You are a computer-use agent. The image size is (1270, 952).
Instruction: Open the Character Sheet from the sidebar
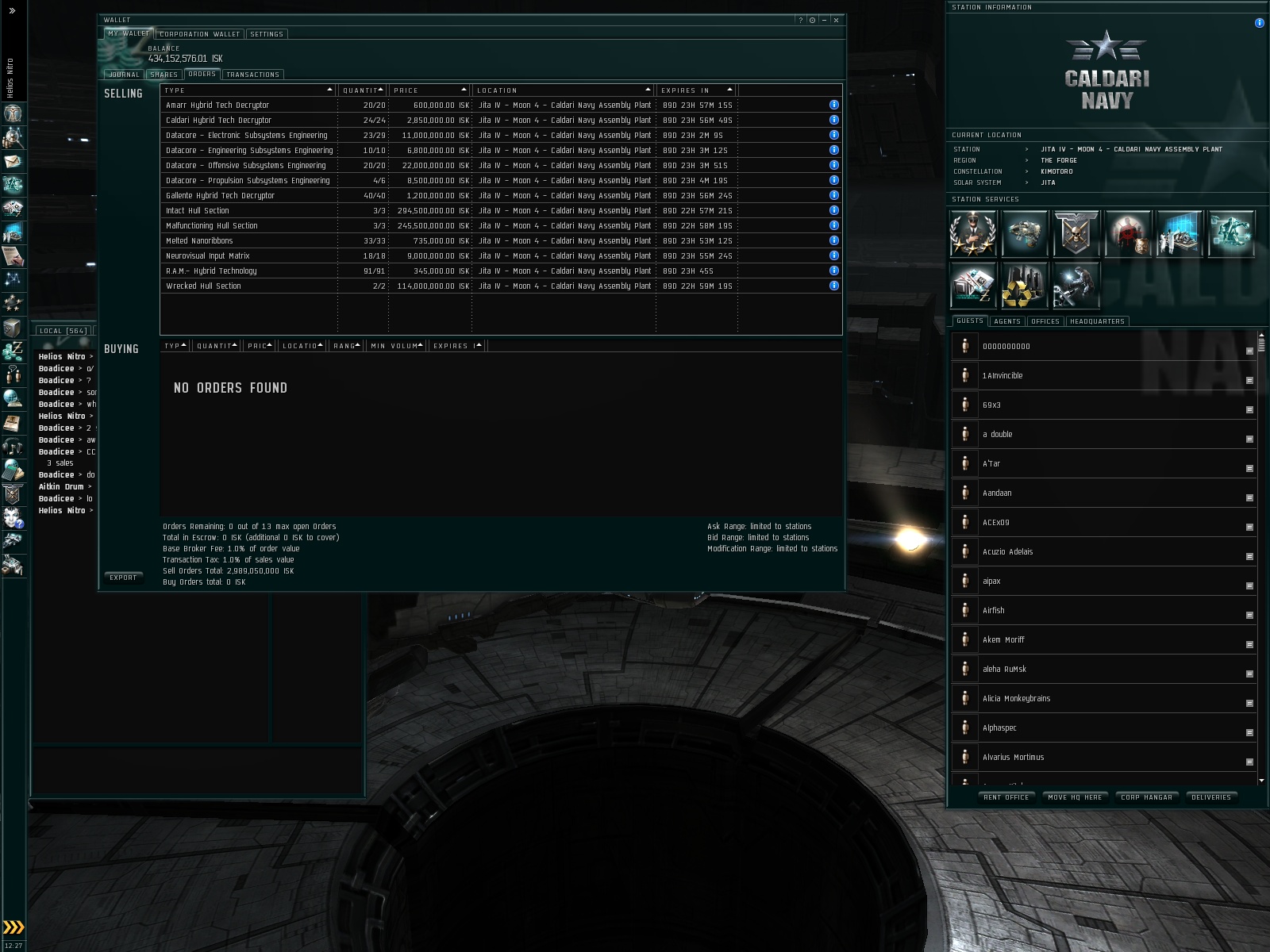(13, 113)
